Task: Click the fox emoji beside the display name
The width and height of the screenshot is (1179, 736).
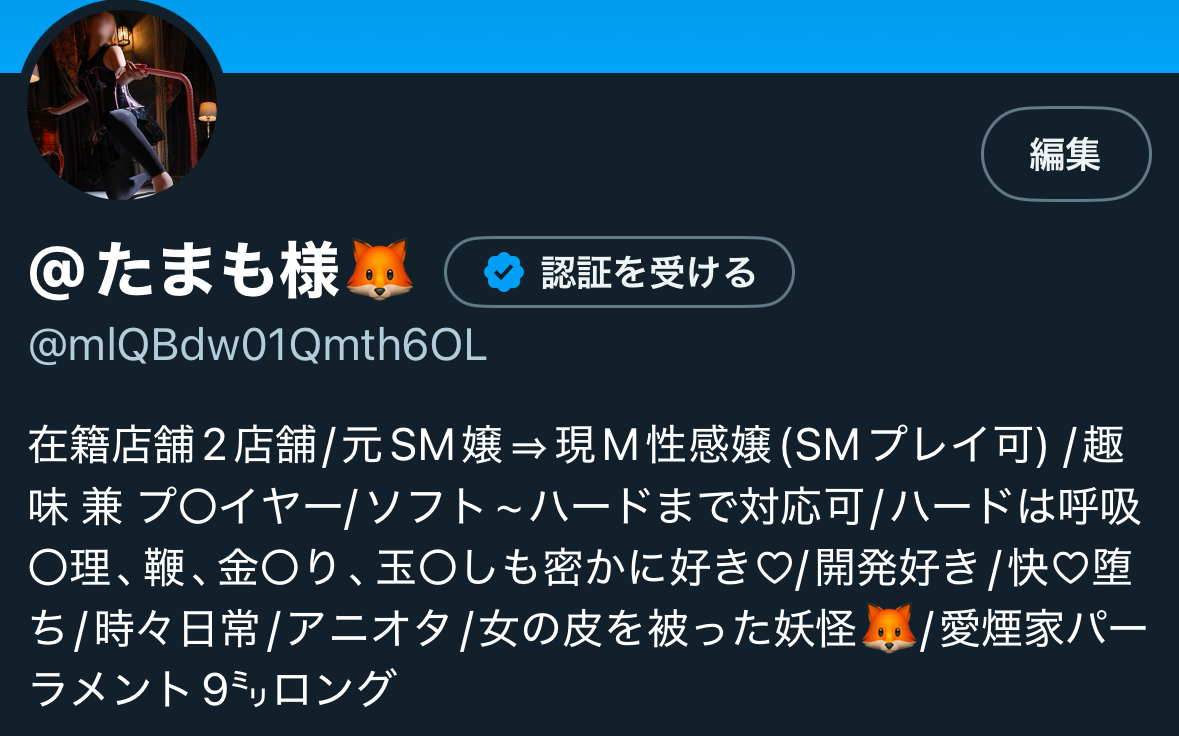Action: [378, 271]
